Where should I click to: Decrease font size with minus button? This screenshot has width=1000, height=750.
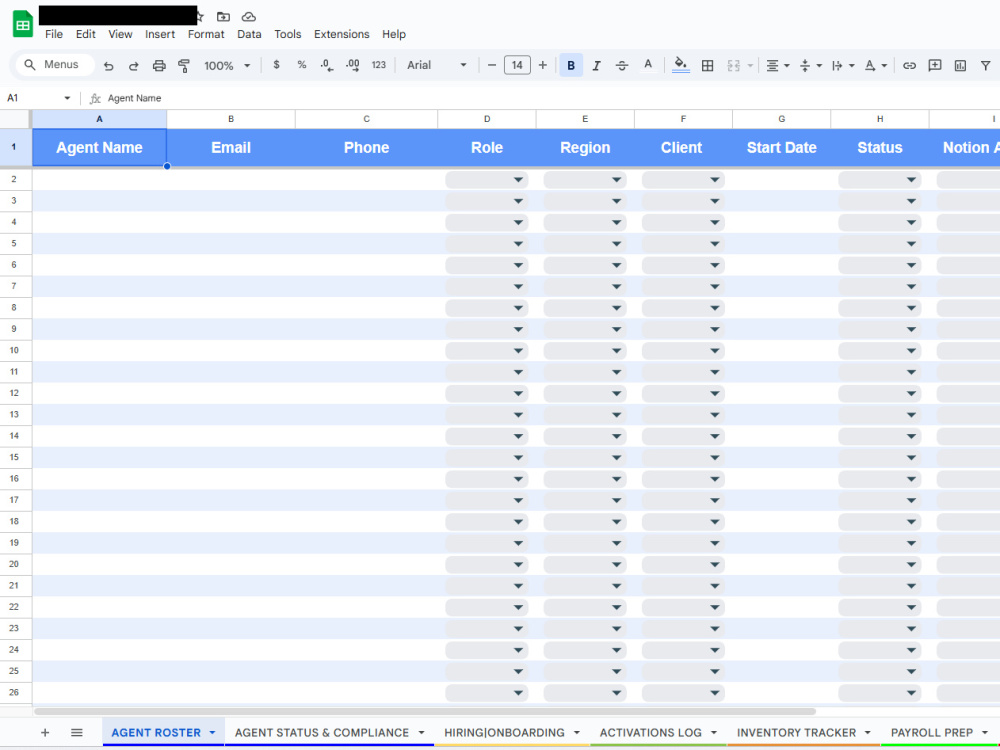492,65
